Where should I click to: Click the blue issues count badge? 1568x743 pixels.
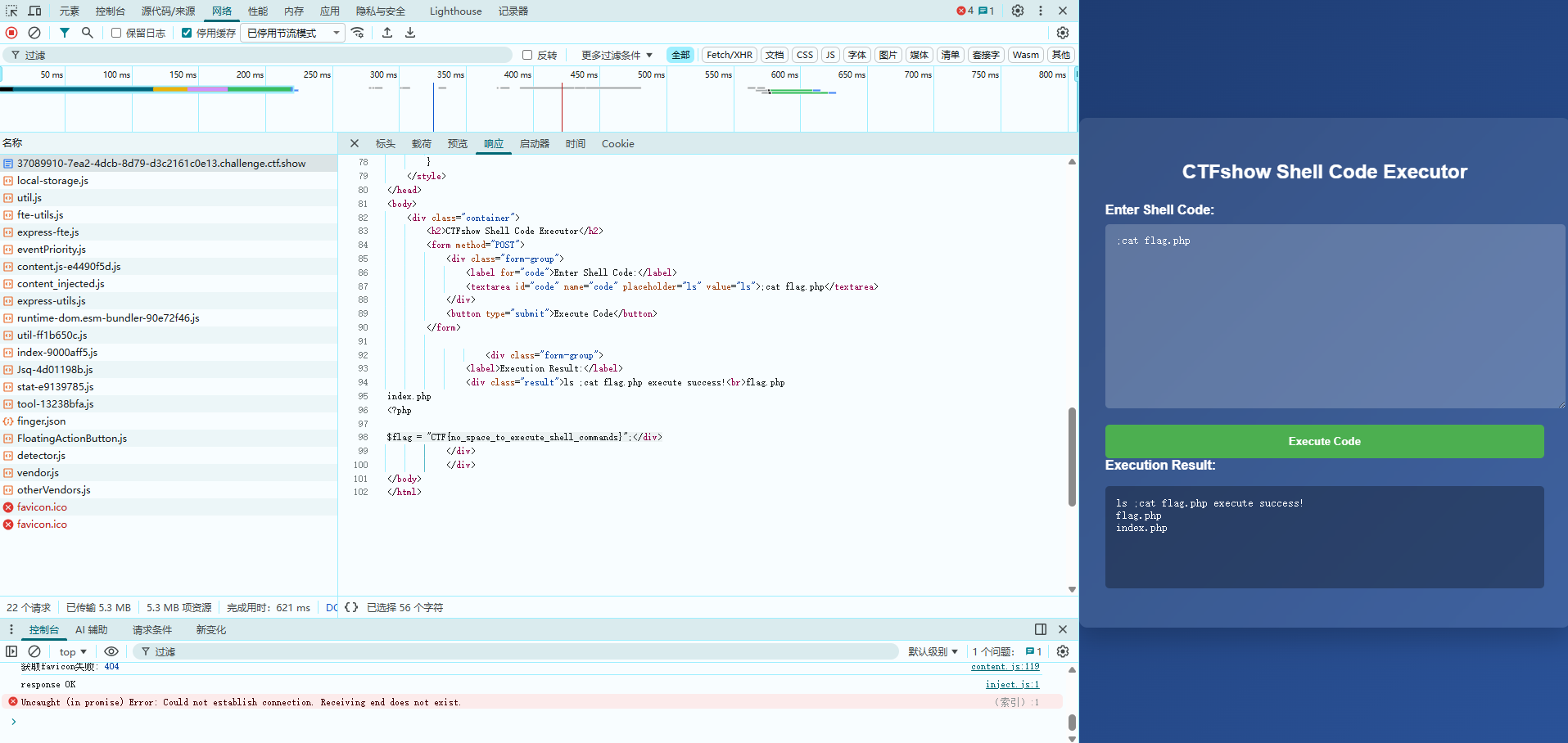click(x=987, y=11)
